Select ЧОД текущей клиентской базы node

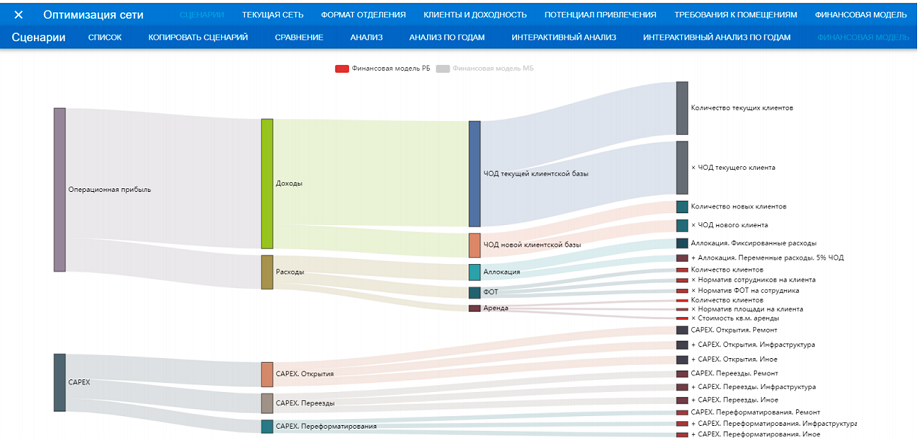pos(475,174)
